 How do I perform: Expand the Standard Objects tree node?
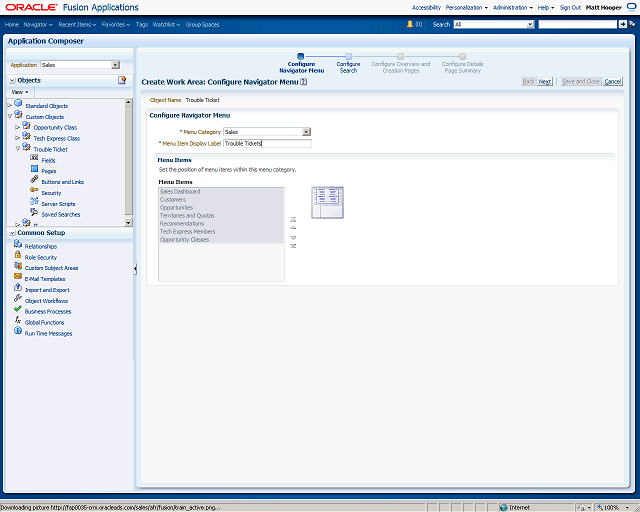[10, 105]
